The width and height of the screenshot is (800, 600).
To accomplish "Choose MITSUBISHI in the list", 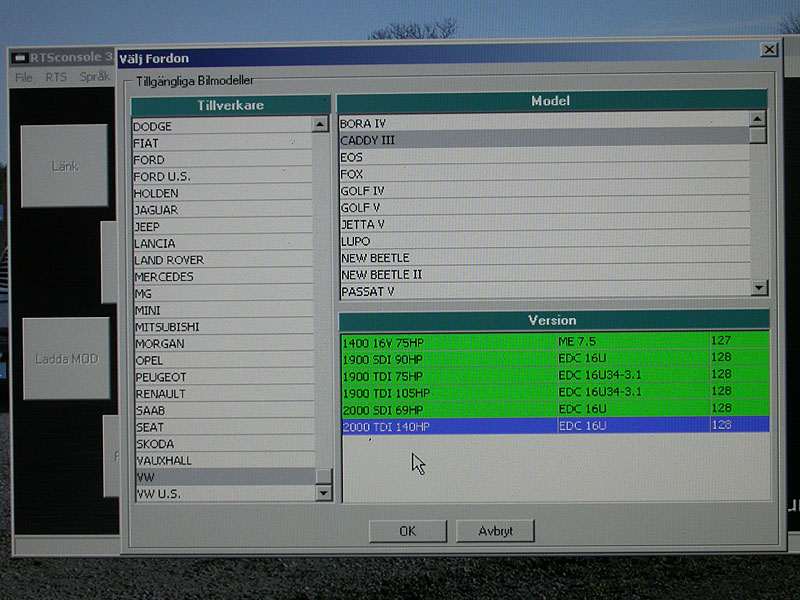I will [224, 327].
